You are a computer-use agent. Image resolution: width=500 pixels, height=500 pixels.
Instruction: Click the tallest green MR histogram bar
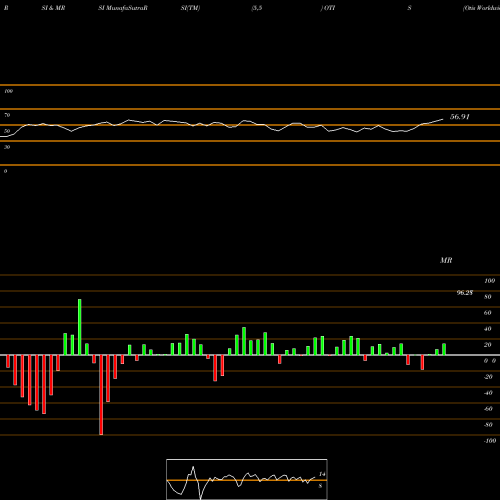79,327
